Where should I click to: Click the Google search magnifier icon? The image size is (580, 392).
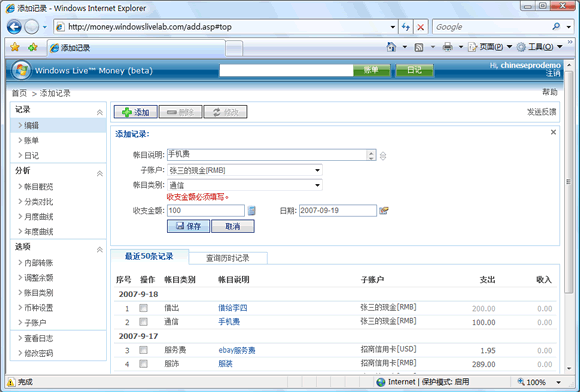point(556,27)
